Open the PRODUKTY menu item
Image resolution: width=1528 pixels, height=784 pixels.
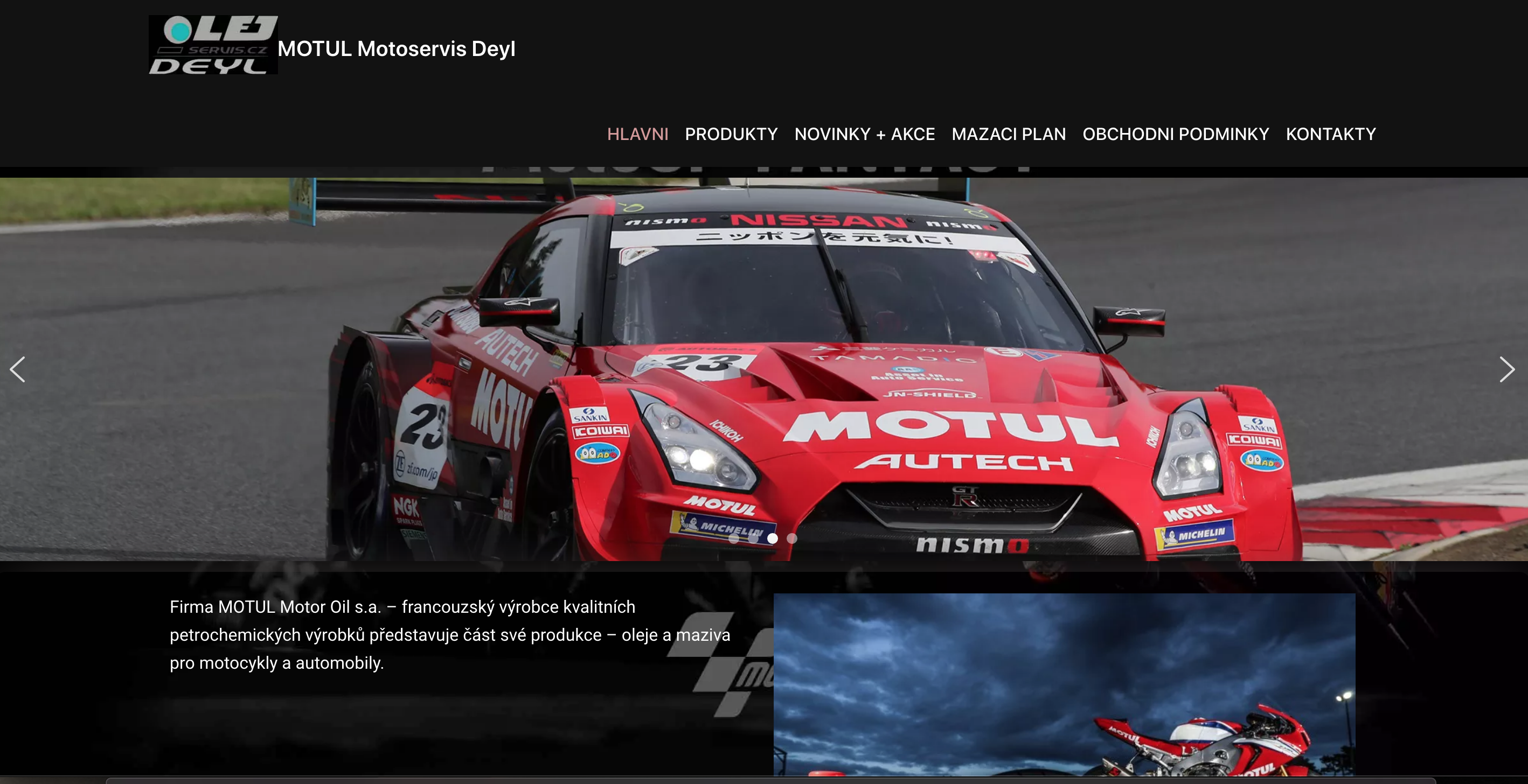(731, 134)
